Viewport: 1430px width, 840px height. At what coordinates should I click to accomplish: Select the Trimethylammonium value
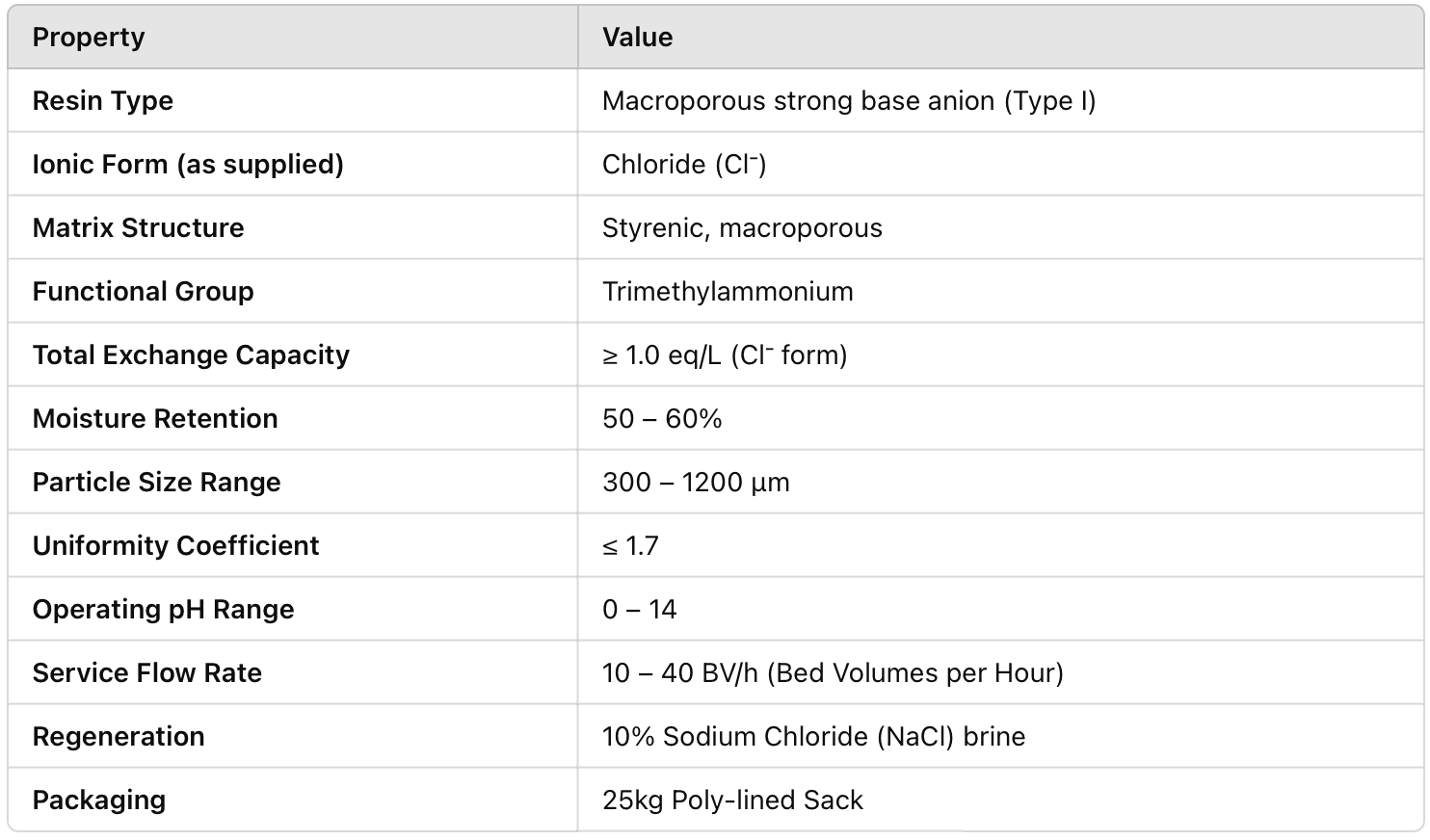(x=728, y=292)
